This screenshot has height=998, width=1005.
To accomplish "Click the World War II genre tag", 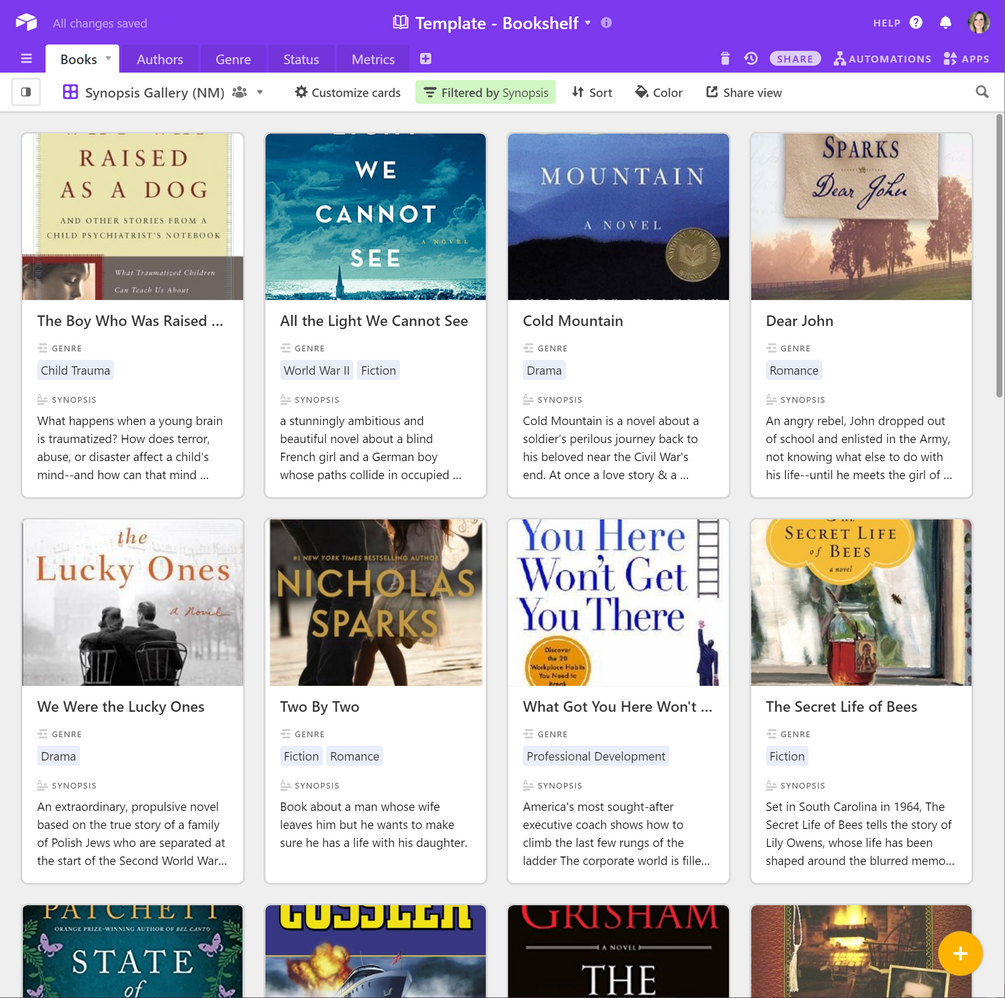I will click(x=317, y=370).
